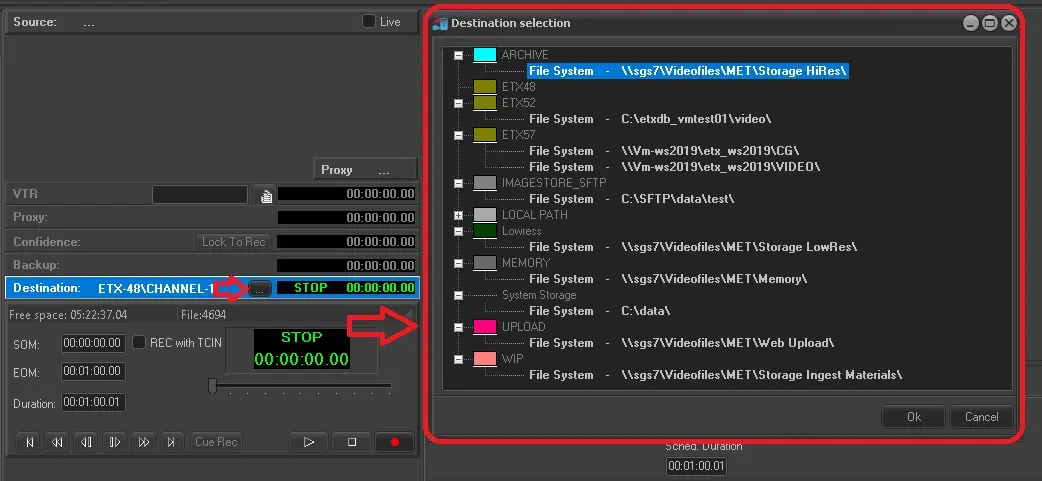Collapse the UPLOAD tree node

point(458,327)
